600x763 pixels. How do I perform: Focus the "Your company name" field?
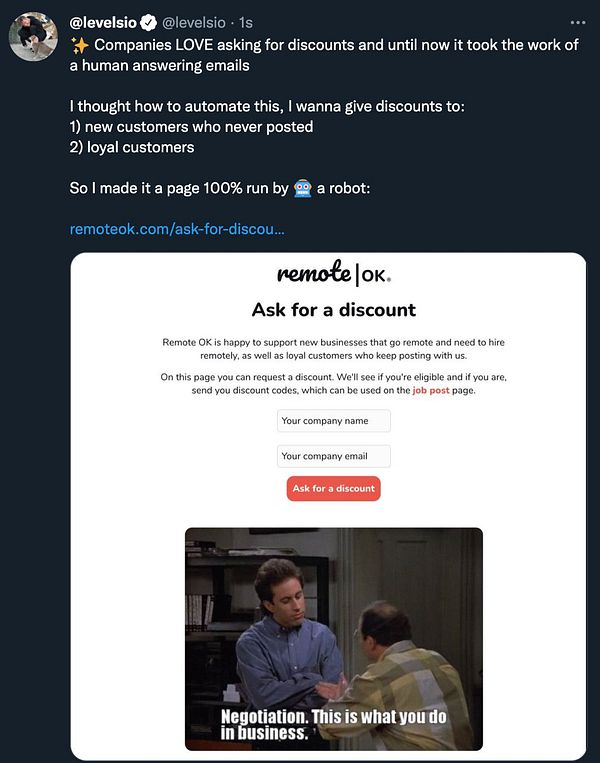coord(333,421)
